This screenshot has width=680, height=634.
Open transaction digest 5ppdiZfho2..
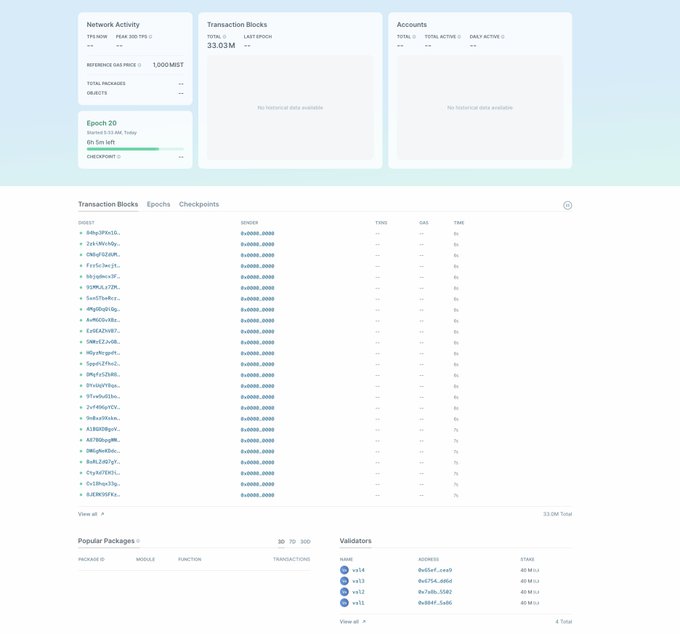coord(103,364)
